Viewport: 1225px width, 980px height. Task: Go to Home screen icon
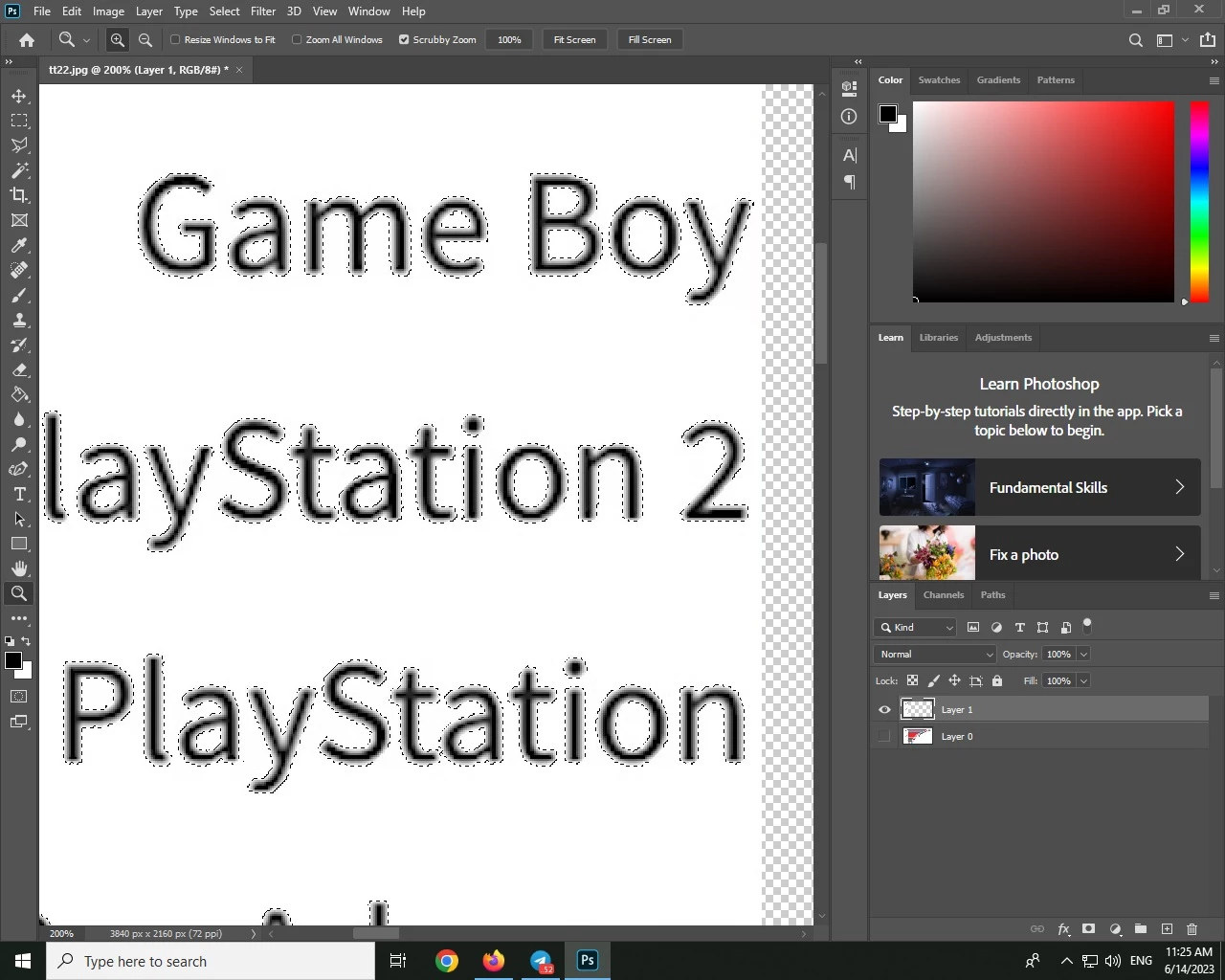(27, 39)
